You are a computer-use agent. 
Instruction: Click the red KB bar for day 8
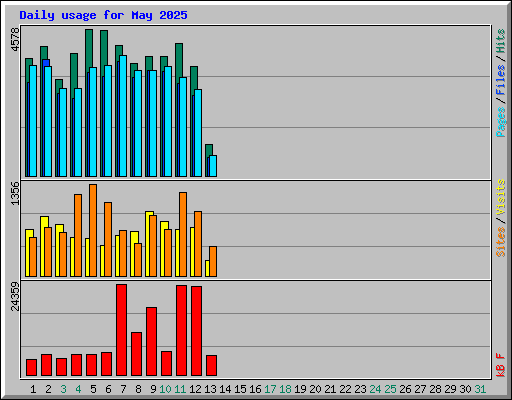[x=137, y=354]
